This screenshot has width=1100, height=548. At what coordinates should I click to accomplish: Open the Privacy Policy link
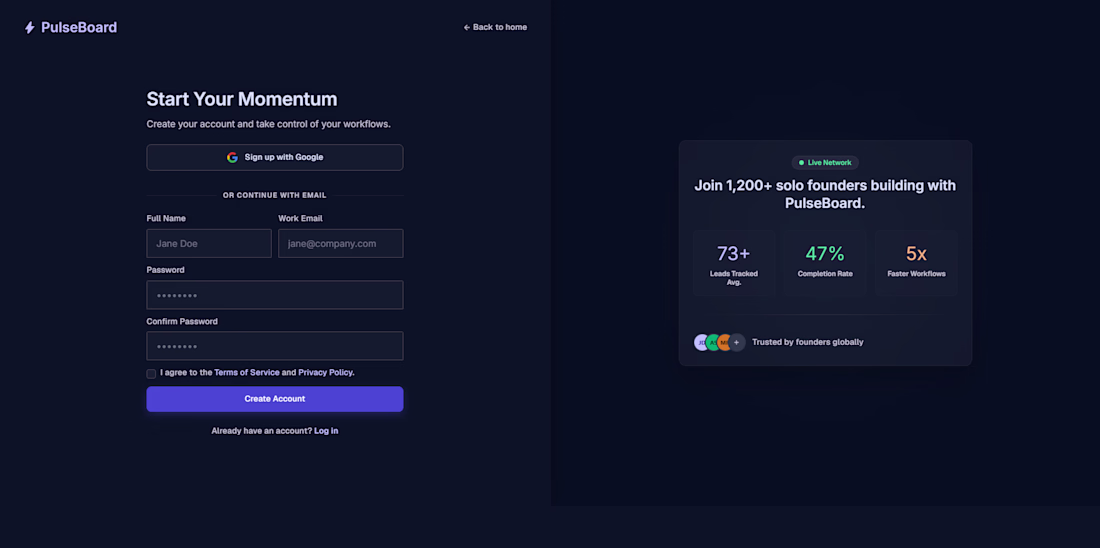[326, 373]
